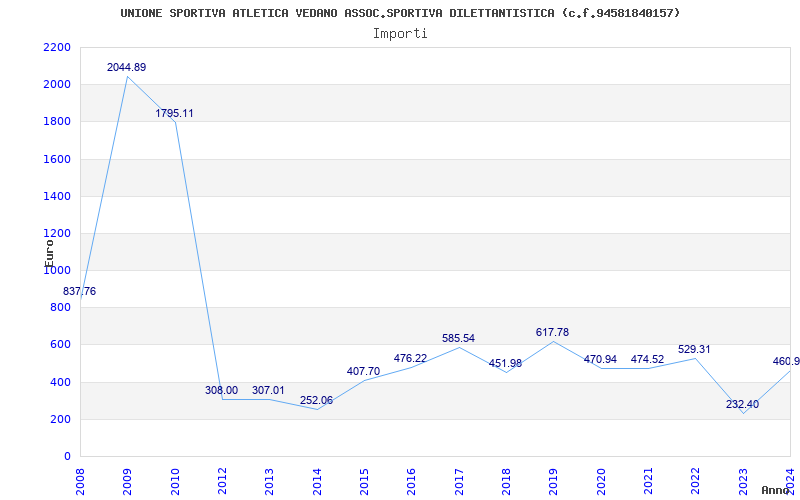800x500 pixels.
Task: Click the x-axis year 2022
Action: tap(695, 482)
